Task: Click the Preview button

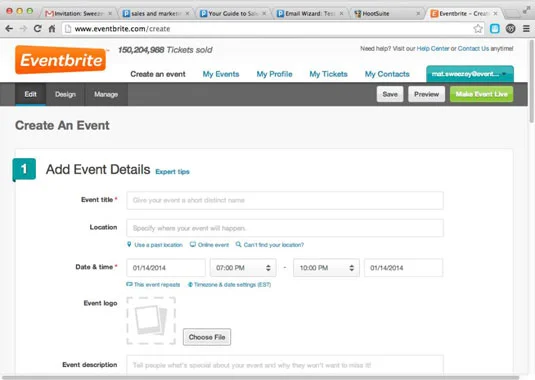Action: [426, 94]
